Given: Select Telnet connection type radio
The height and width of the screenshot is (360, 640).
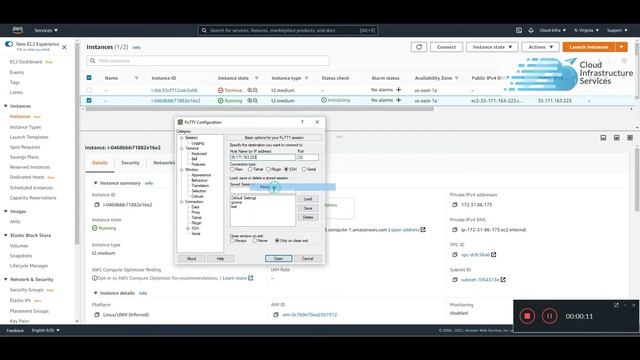Looking at the screenshot, I should (x=250, y=169).
